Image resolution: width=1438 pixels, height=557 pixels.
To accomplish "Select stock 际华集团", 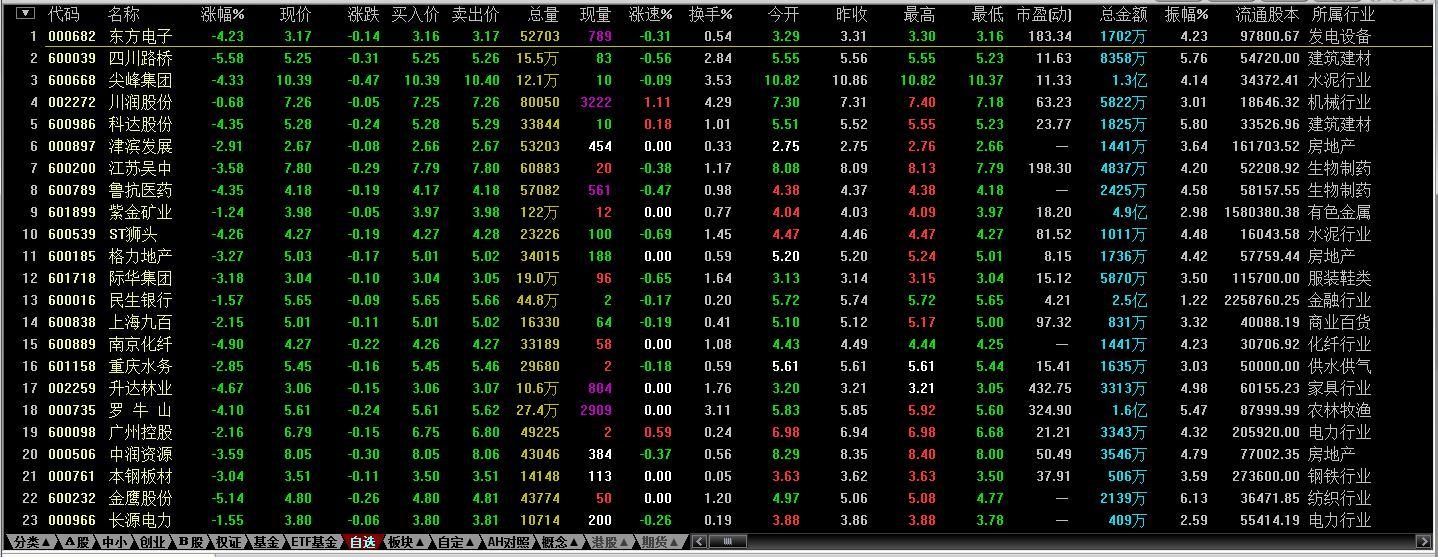I will point(140,278).
